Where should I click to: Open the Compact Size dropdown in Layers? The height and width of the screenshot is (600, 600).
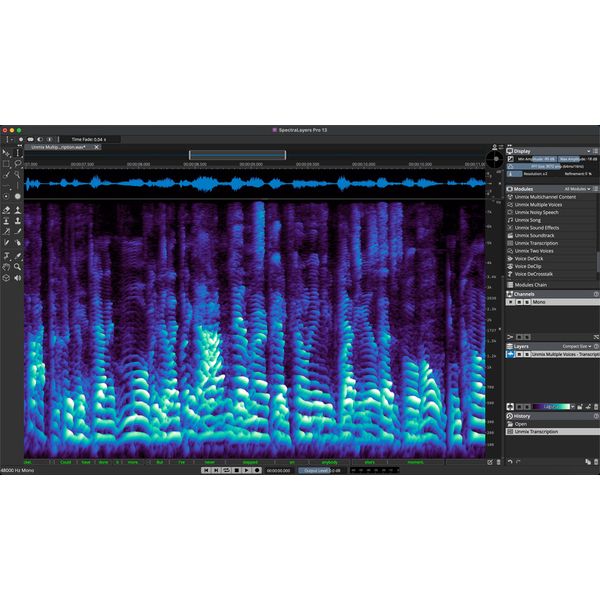(x=577, y=346)
